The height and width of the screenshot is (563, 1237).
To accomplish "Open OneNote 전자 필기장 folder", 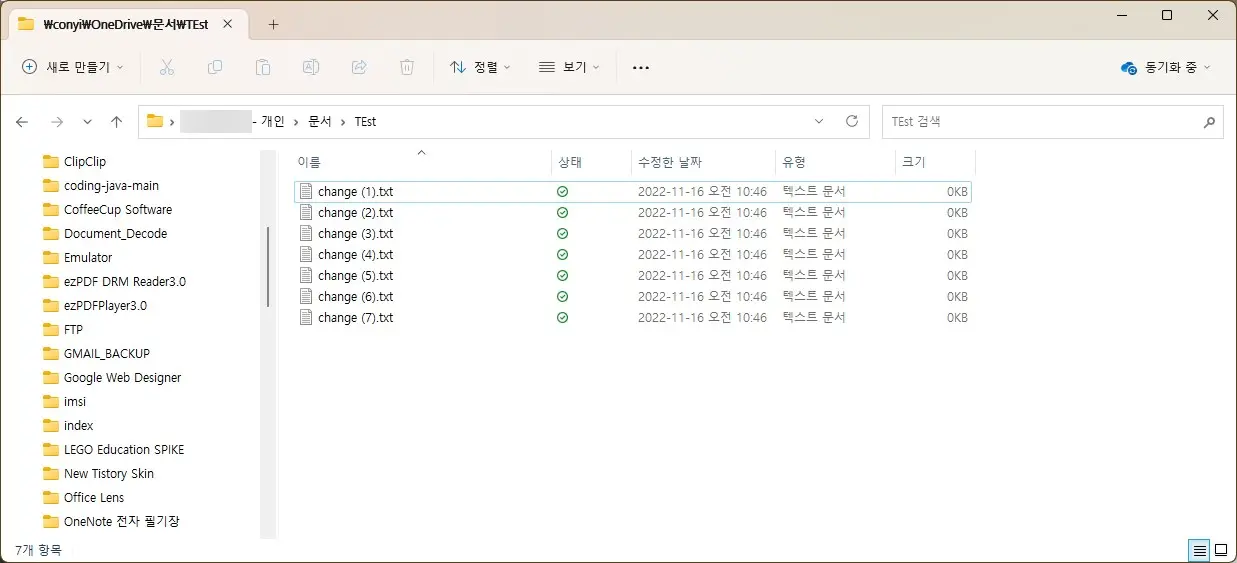I will pos(122,521).
